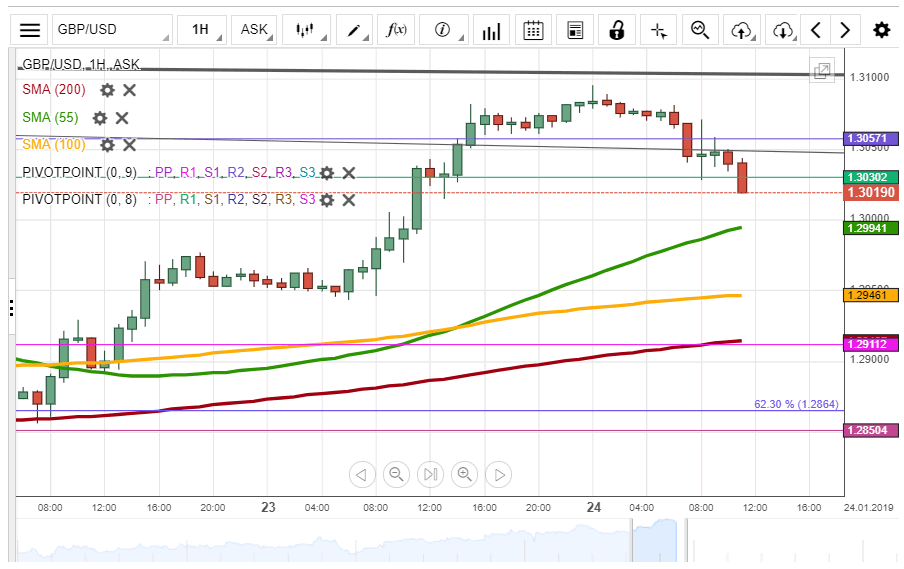Remove the SMA (55) indicator
Image resolution: width=904 pixels, height=569 pixels.
(122, 118)
